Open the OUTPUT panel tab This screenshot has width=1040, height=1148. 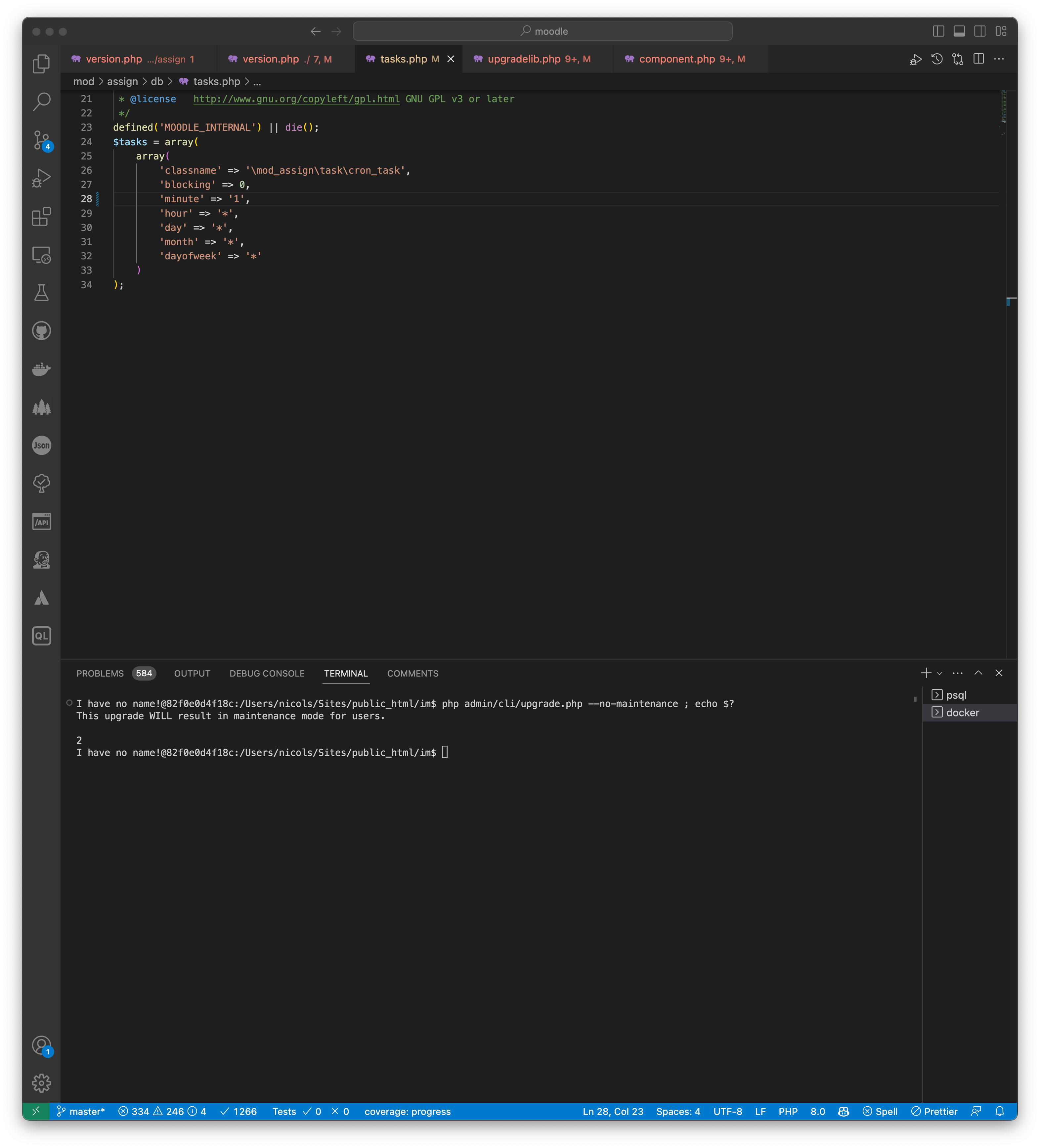tap(192, 673)
